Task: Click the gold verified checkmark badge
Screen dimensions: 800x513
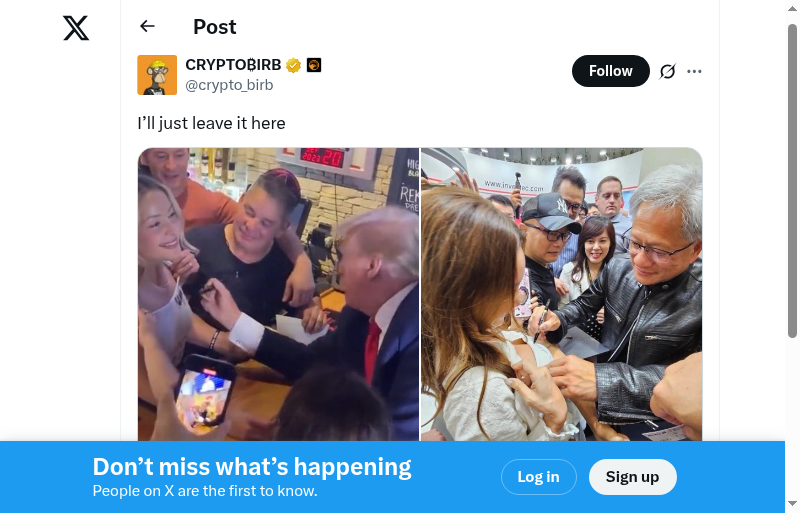Action: click(x=293, y=65)
